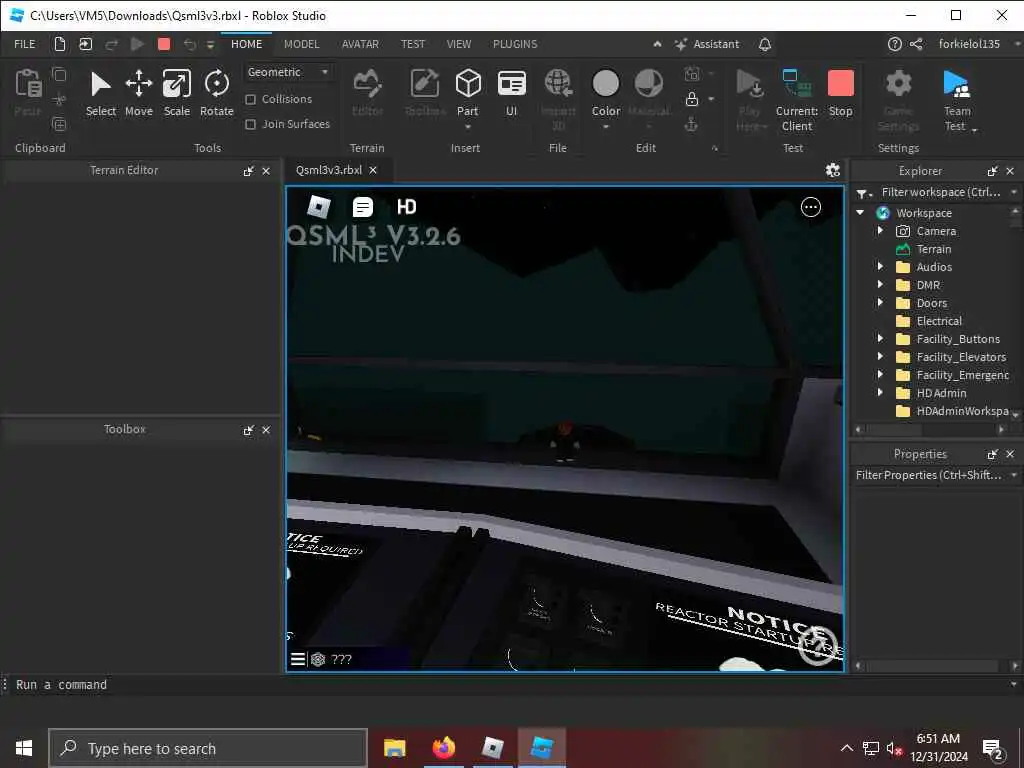The width and height of the screenshot is (1024, 768).
Task: Click the new file icon
Action: 60,44
